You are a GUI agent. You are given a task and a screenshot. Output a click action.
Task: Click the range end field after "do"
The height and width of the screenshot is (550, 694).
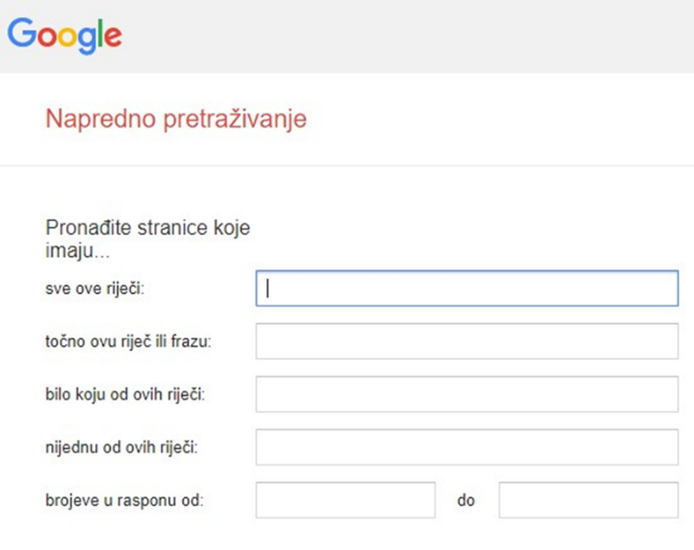[588, 499]
